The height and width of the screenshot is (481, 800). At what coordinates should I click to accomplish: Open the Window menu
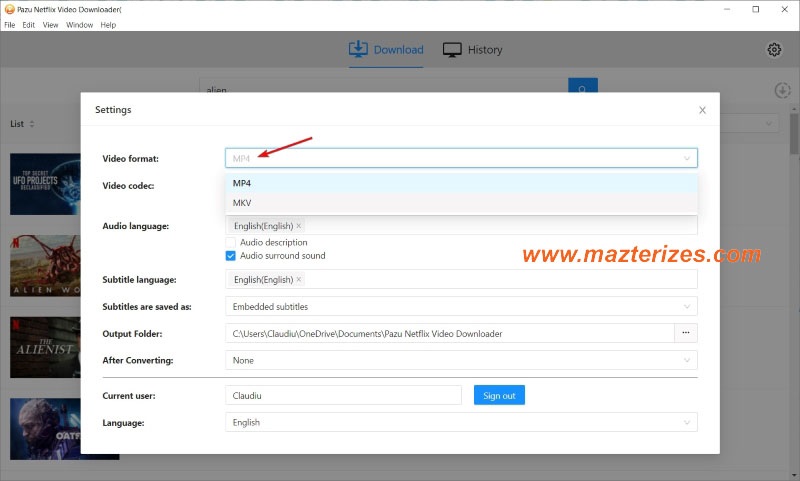coord(80,25)
